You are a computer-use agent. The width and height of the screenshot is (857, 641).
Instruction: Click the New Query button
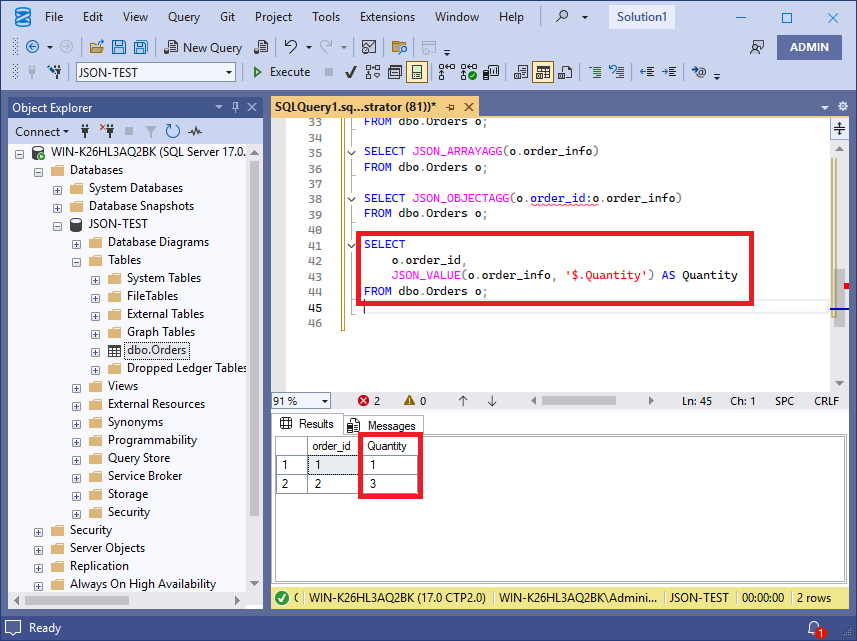pos(203,48)
